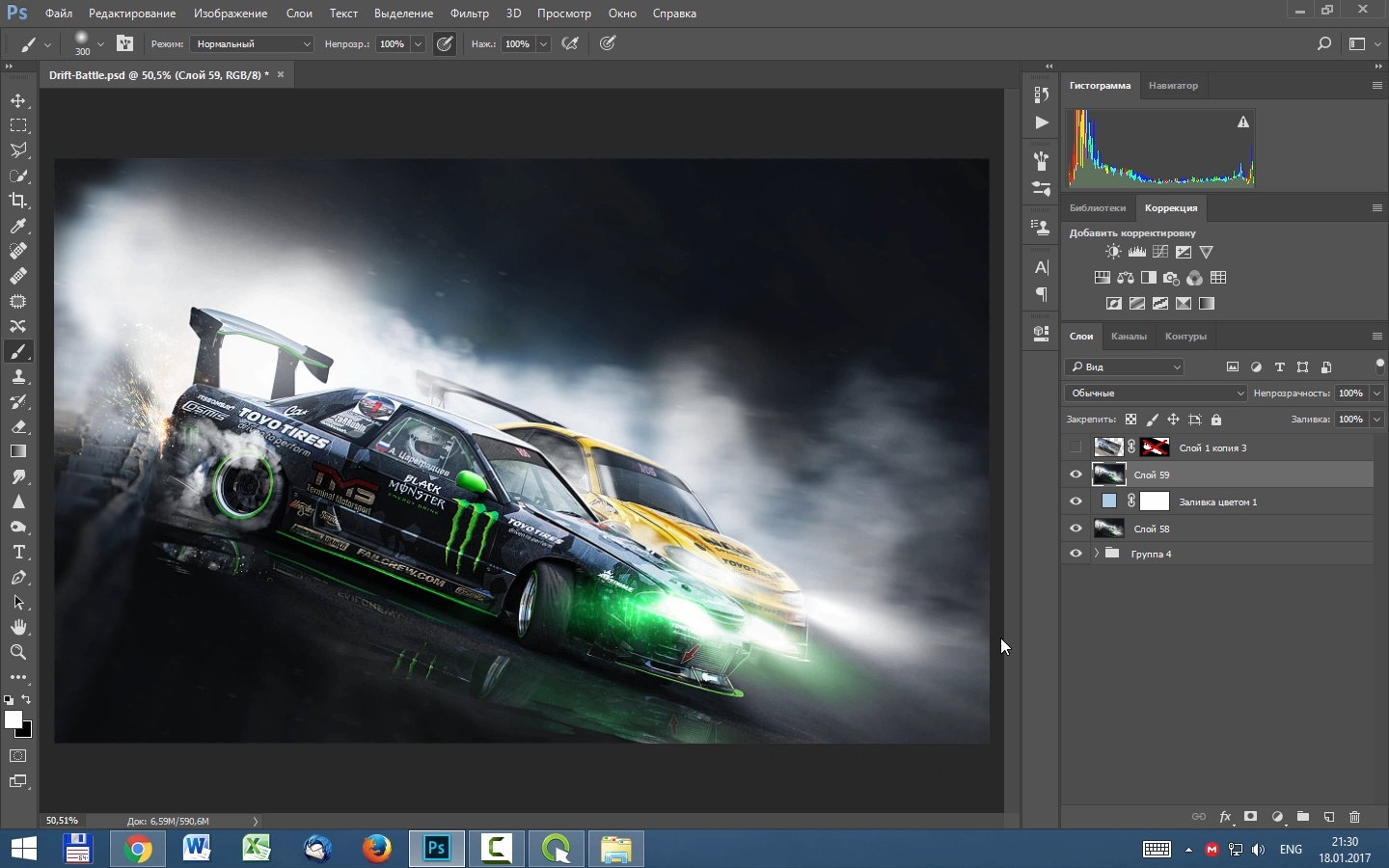Select the Слой 58 layer thumbnail
Screen dimensions: 1389x868
(x=1108, y=529)
